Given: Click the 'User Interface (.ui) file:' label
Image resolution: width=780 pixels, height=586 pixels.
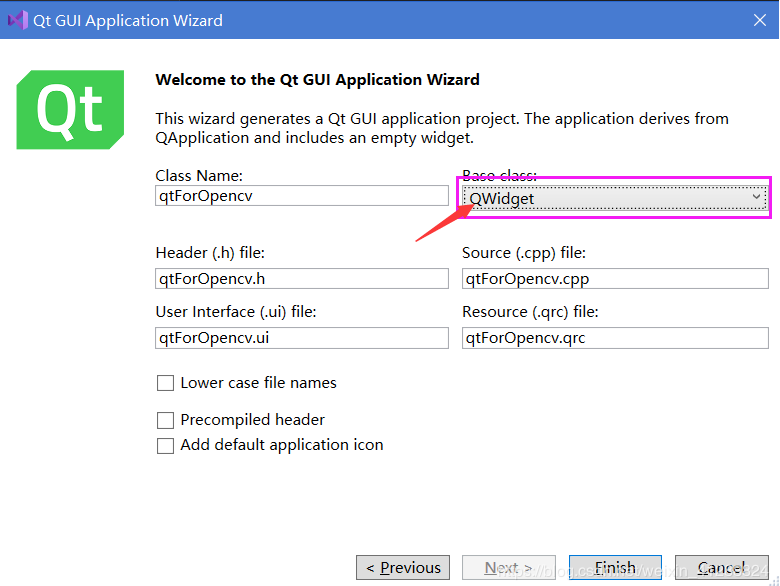Looking at the screenshot, I should (236, 312).
